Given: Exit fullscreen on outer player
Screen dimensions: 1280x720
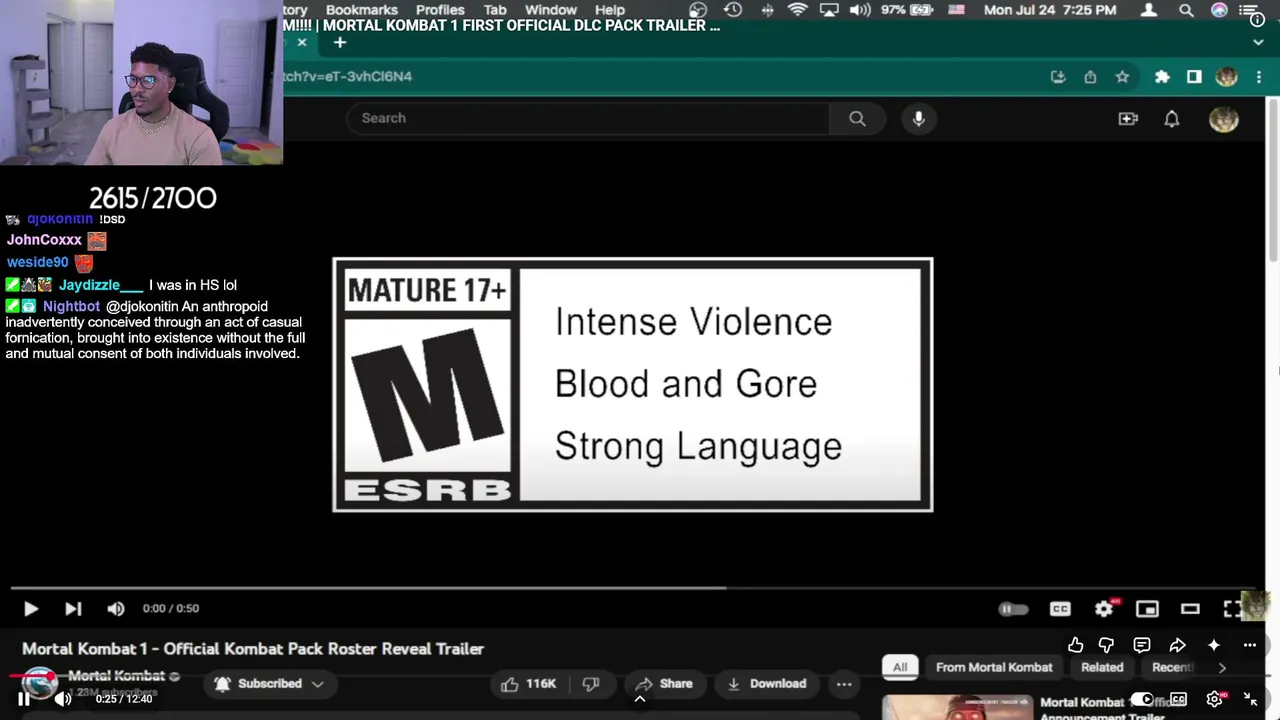Looking at the screenshot, I should pyautogui.click(x=1250, y=699).
